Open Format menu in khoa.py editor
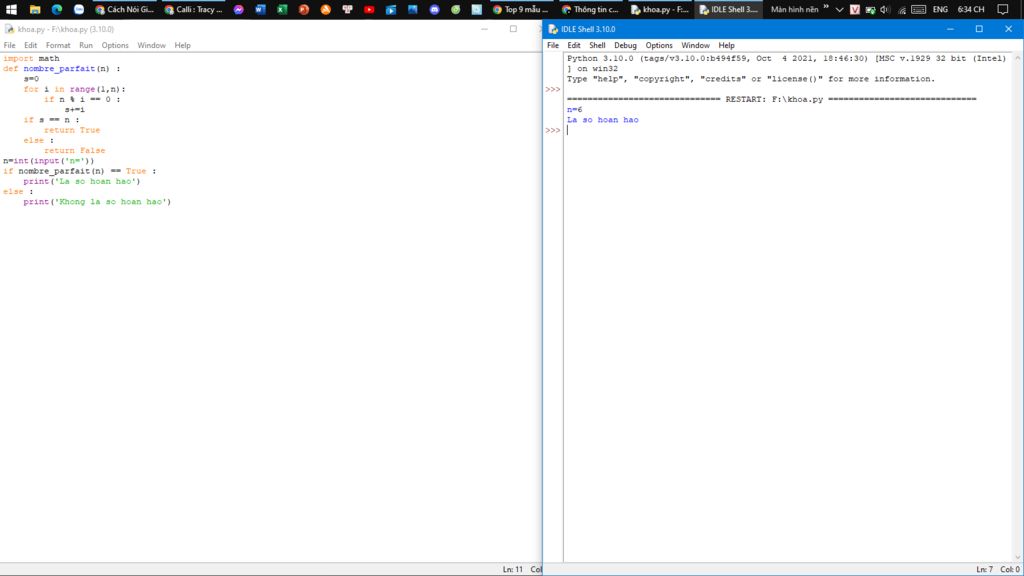1024x576 pixels. pos(57,45)
